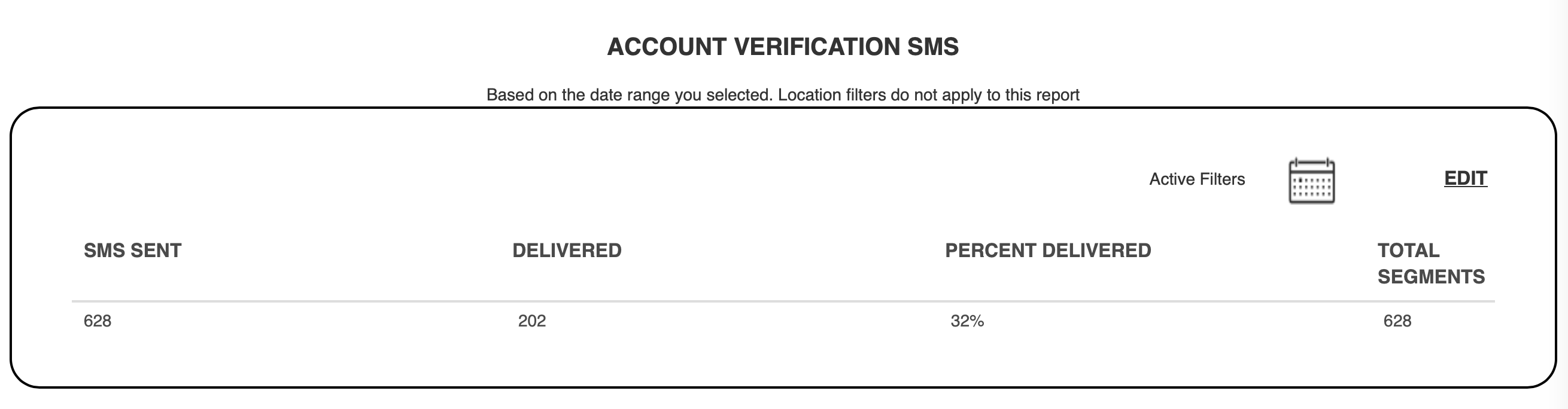Click the date range description text

(783, 95)
